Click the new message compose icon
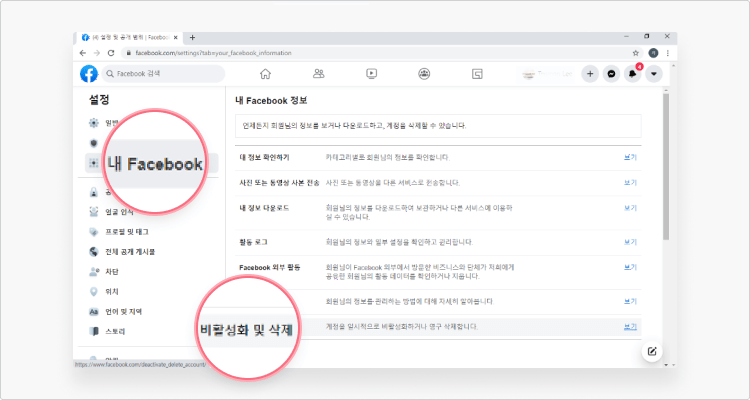Image resolution: width=750 pixels, height=400 pixels. pyautogui.click(x=652, y=352)
